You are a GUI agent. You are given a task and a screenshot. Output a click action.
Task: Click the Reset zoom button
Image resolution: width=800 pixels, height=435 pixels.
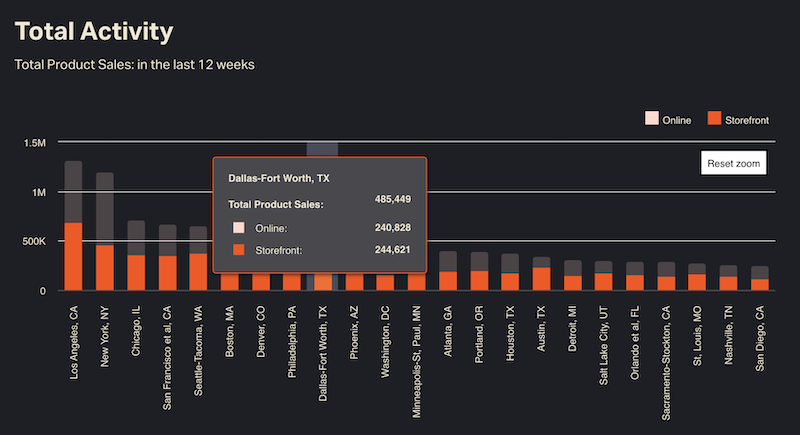[734, 163]
